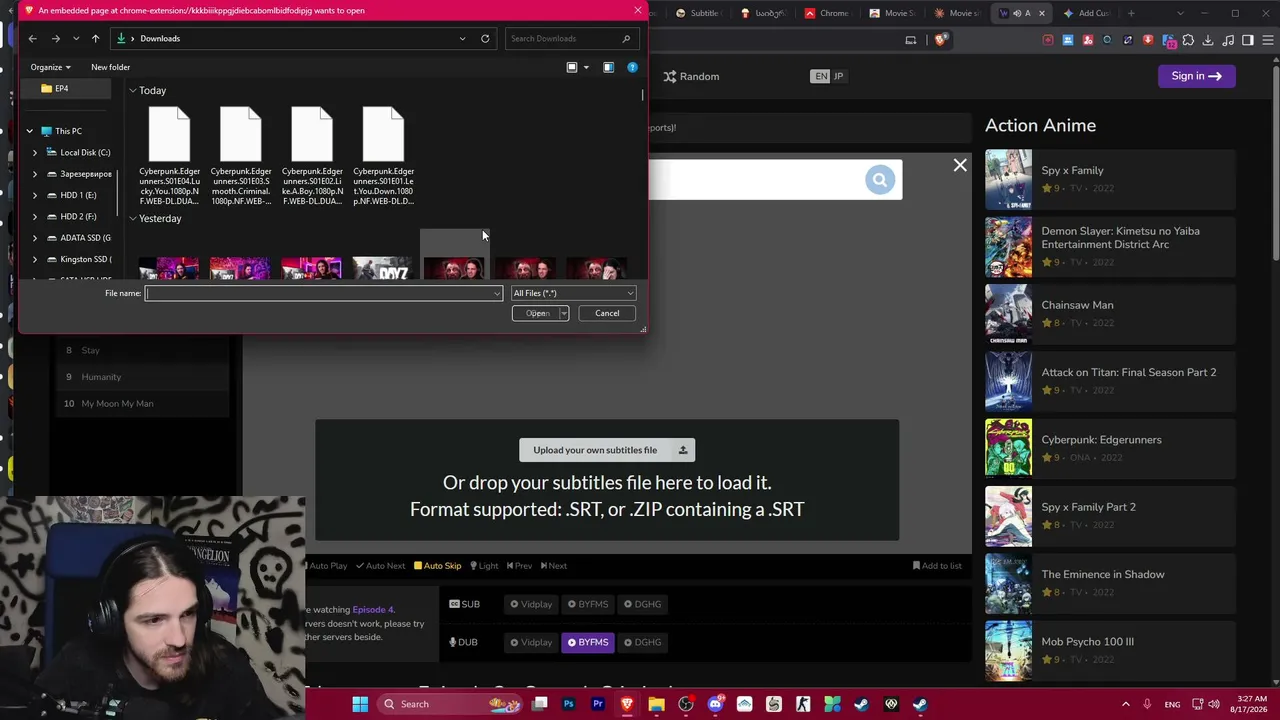The width and height of the screenshot is (1280, 720).
Task: Expand HDD 1 (E:) drive node
Action: click(35, 195)
